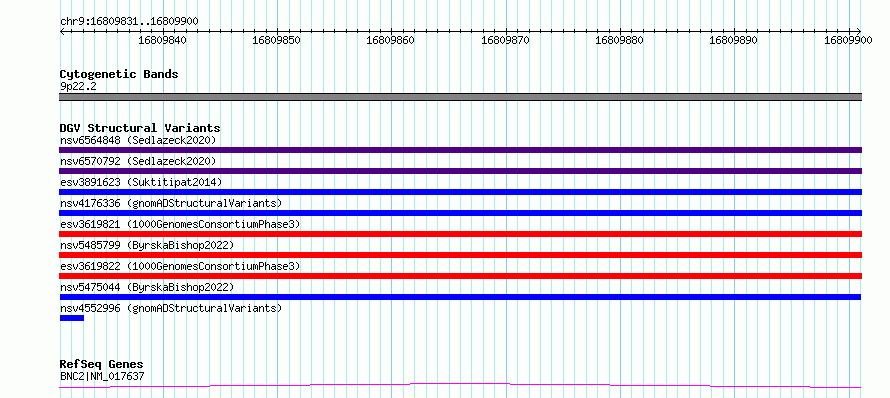Click ruler position 16809840
890x398 pixels.
coord(162,40)
